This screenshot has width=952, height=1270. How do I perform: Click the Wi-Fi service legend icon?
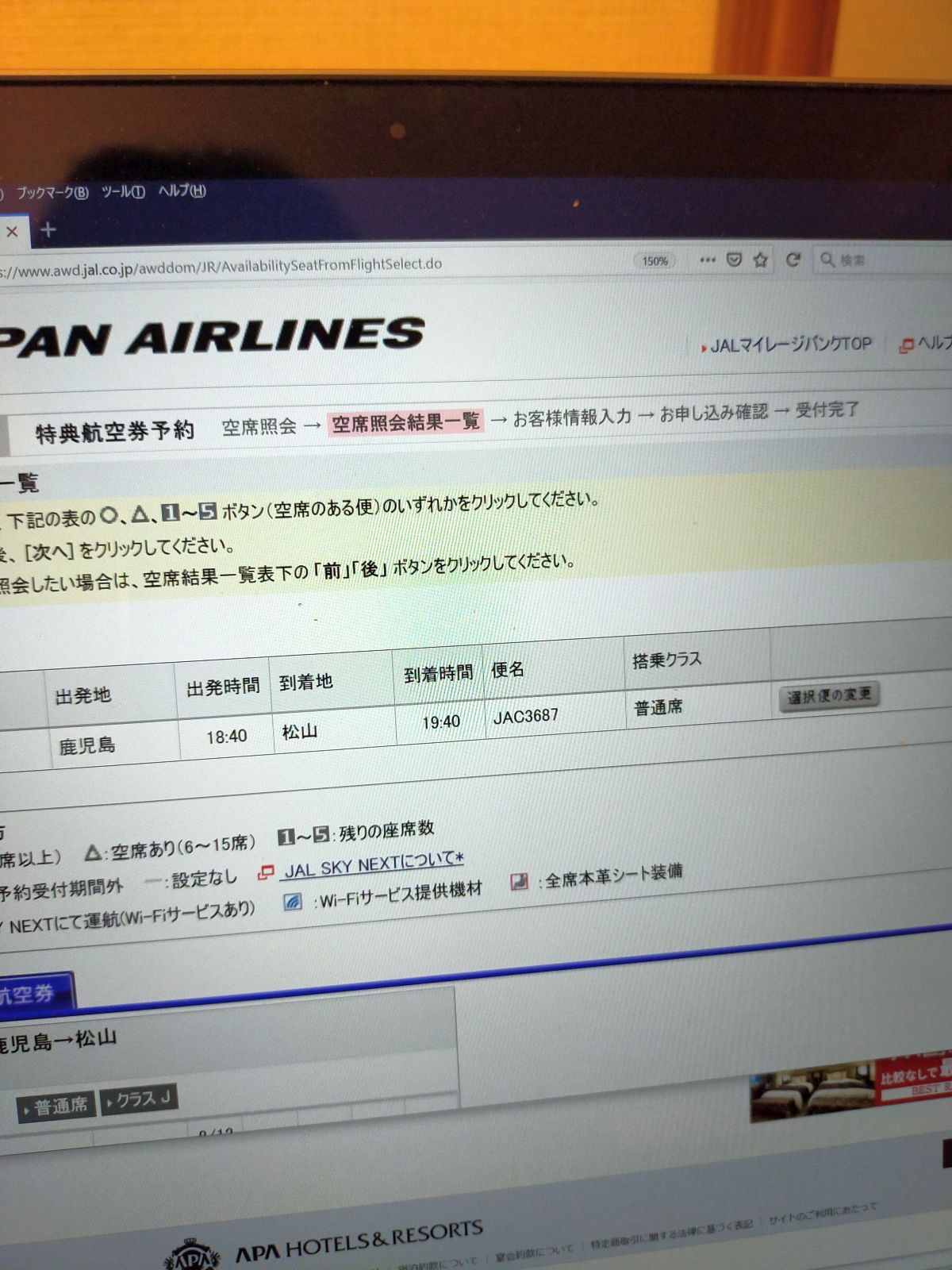pyautogui.click(x=293, y=902)
